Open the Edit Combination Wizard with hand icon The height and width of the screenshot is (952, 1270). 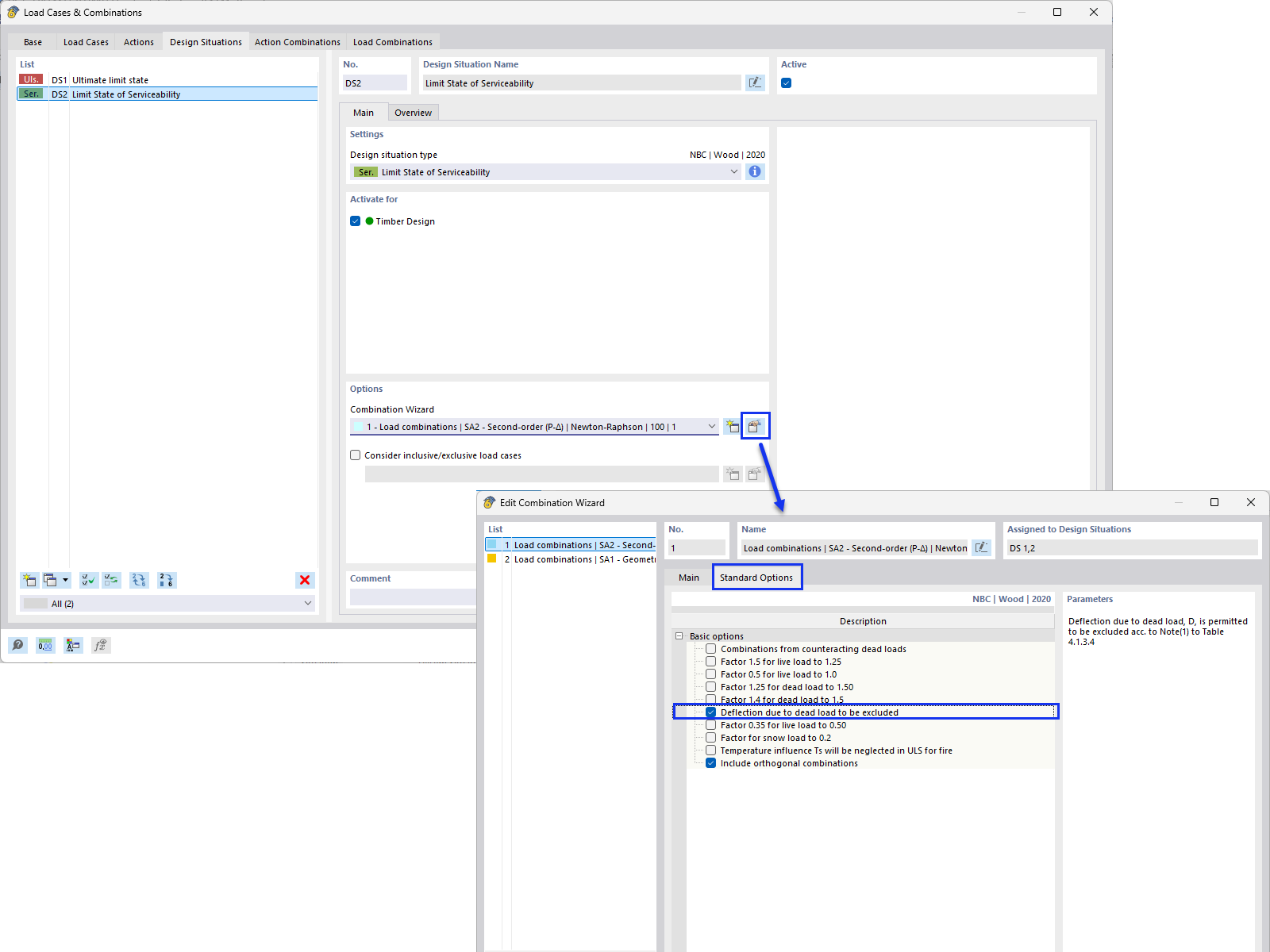pos(755,426)
